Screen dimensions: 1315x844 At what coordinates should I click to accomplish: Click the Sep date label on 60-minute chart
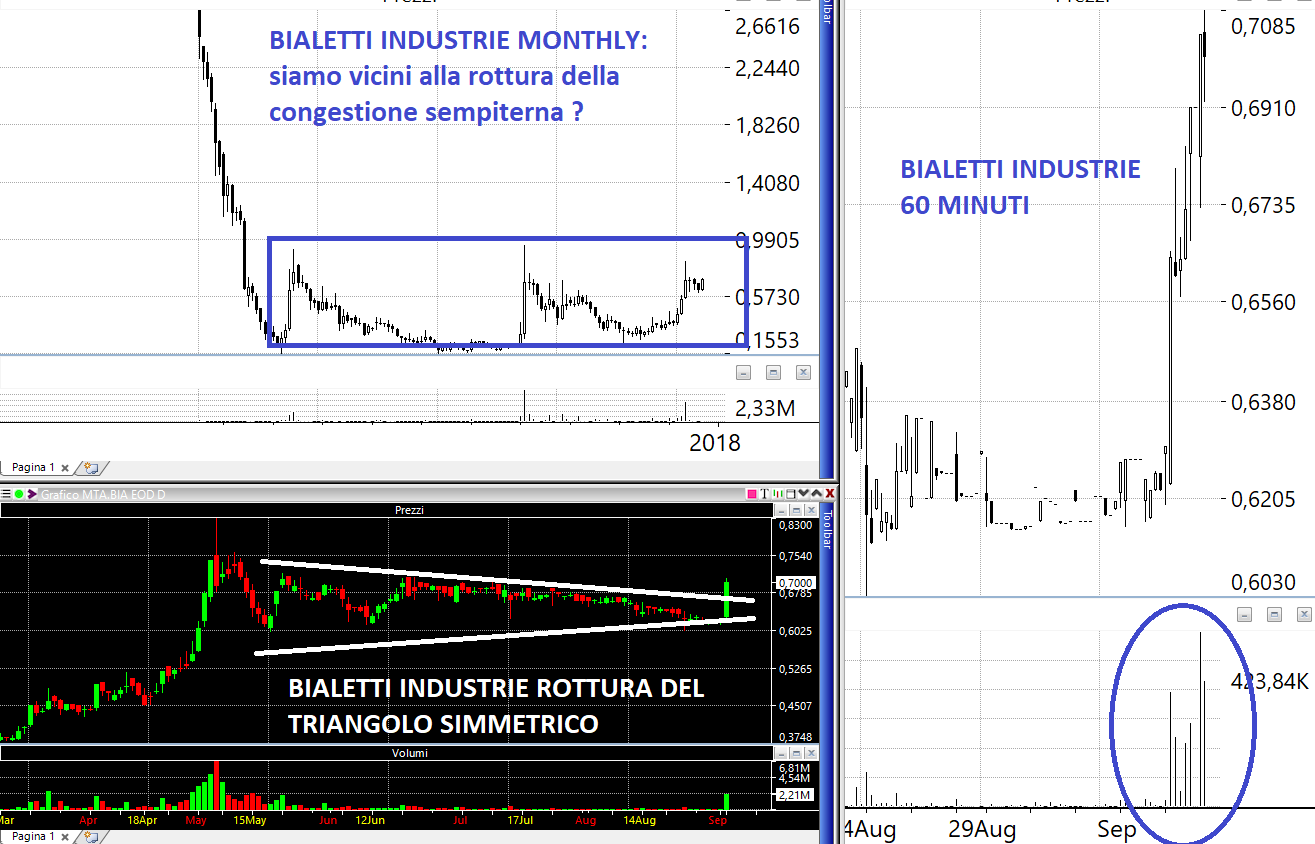click(1116, 830)
